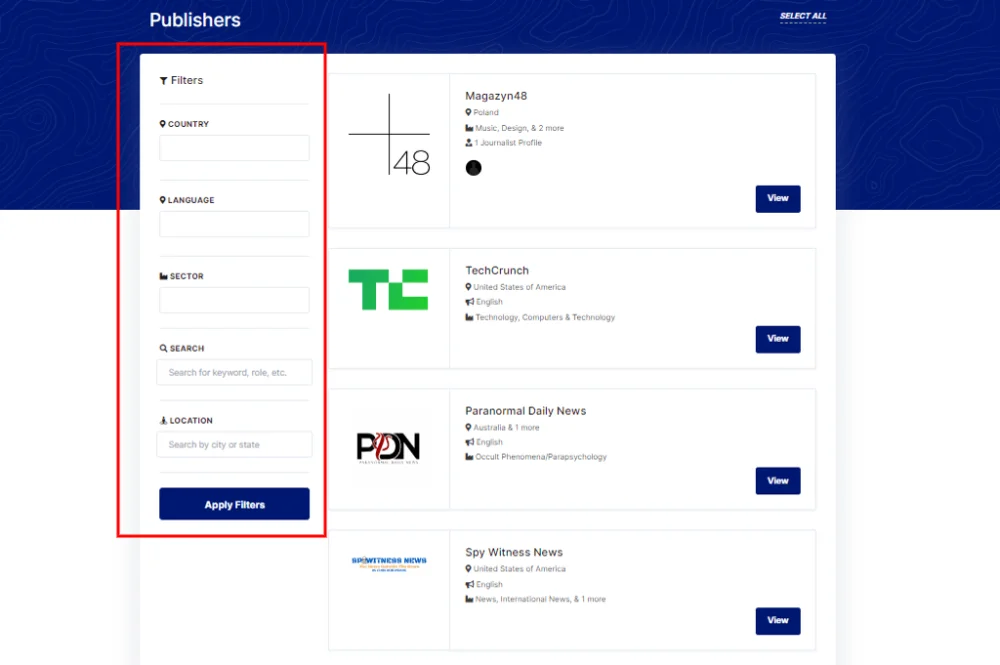This screenshot has height=665, width=1000.
Task: Click the pin icon next to Country label
Action: tap(163, 124)
